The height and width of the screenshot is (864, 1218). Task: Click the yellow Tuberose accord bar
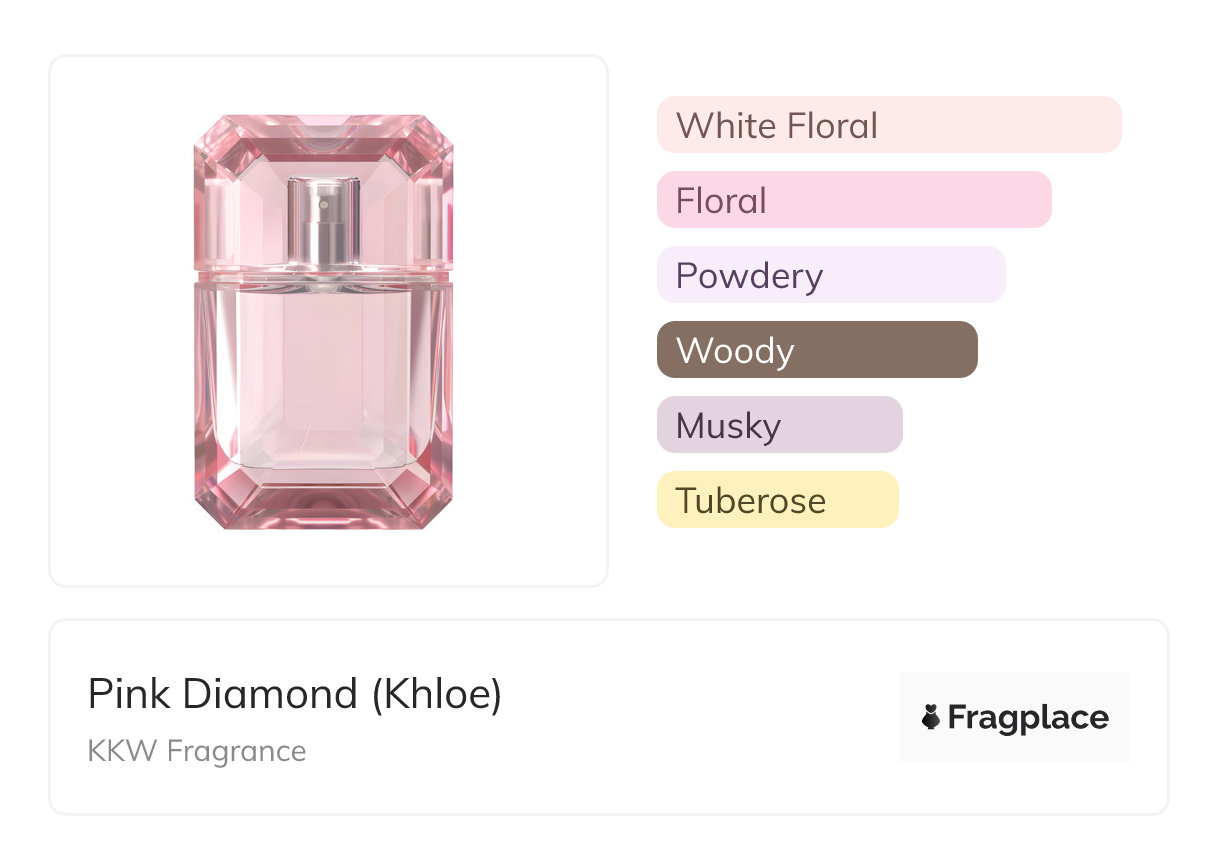(778, 500)
